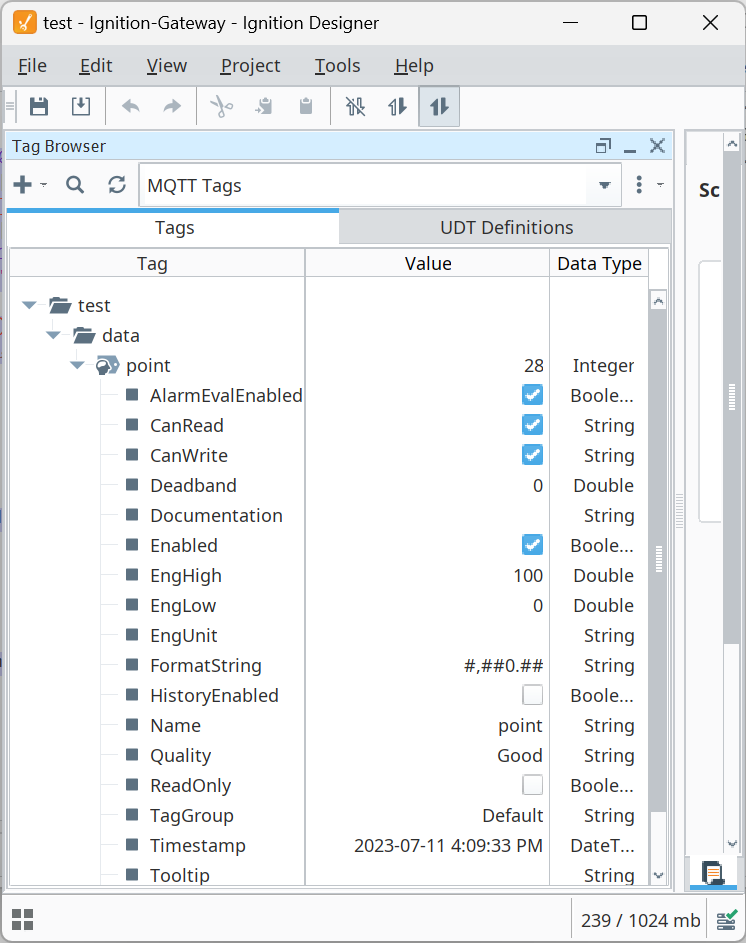Close the Tag Browser panel
This screenshot has width=746, height=943.
(x=657, y=146)
